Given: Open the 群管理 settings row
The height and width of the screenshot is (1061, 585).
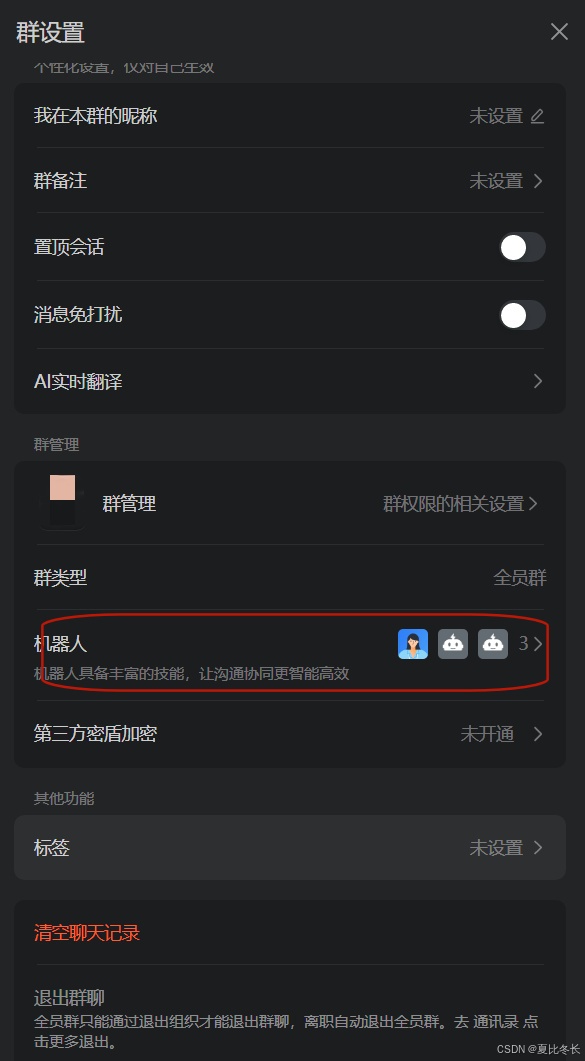Looking at the screenshot, I should 289,503.
